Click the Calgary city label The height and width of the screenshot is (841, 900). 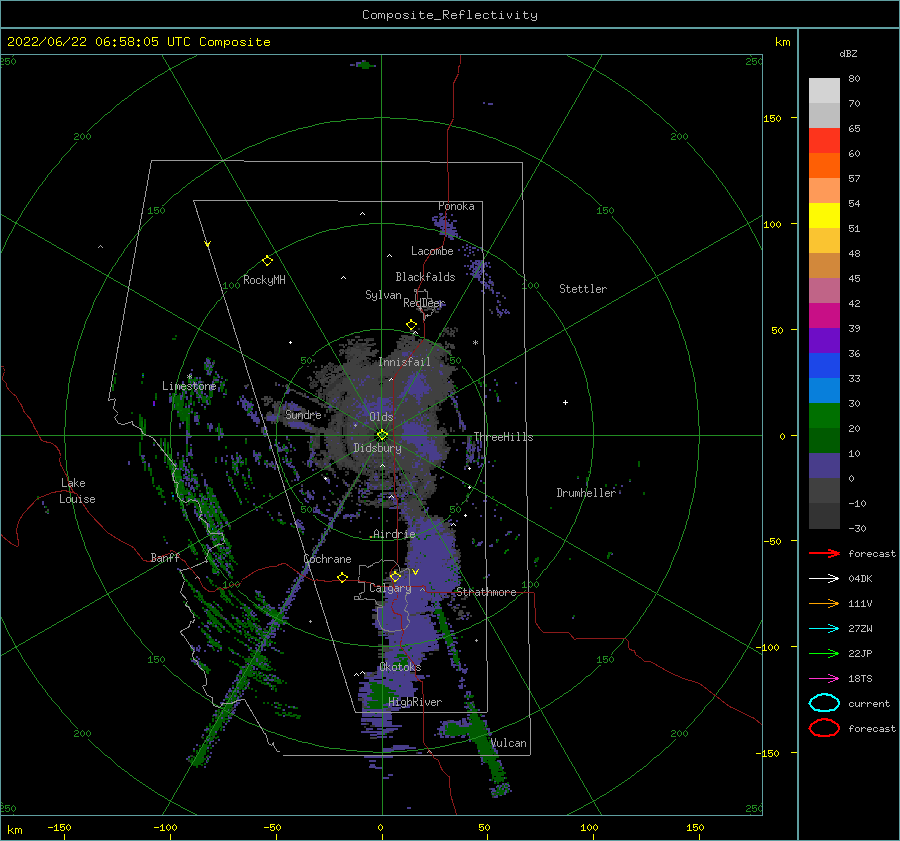pos(390,588)
